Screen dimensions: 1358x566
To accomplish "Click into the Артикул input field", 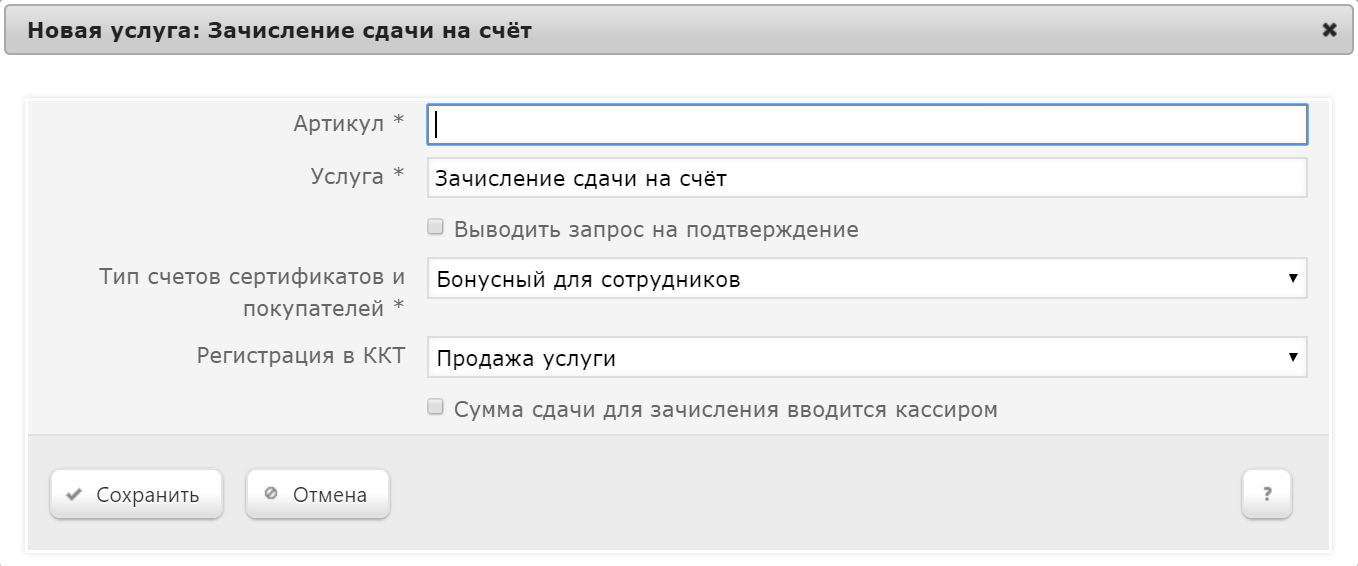I will (x=867, y=124).
